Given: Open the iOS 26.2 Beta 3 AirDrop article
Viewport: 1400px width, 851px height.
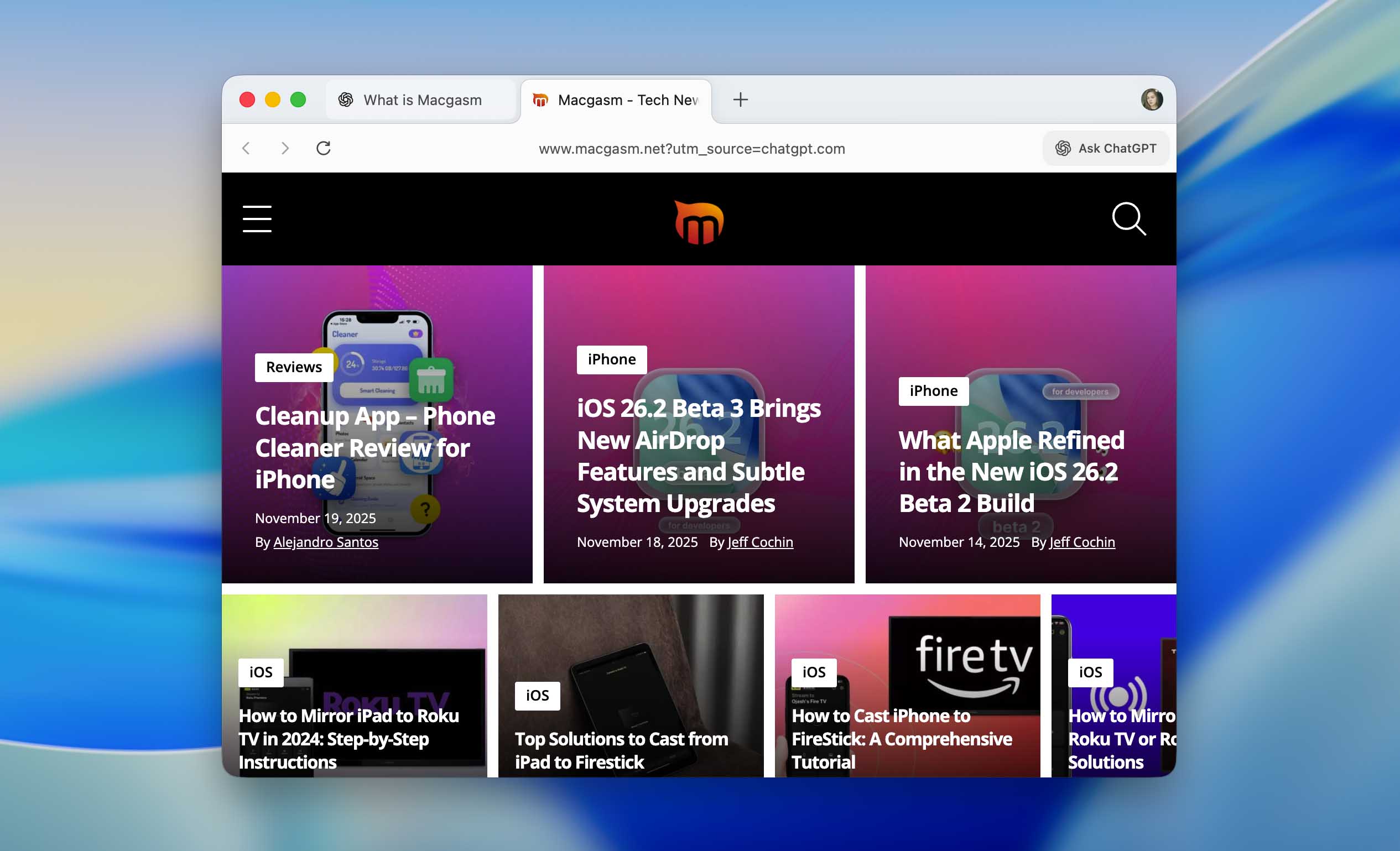Looking at the screenshot, I should tap(699, 455).
